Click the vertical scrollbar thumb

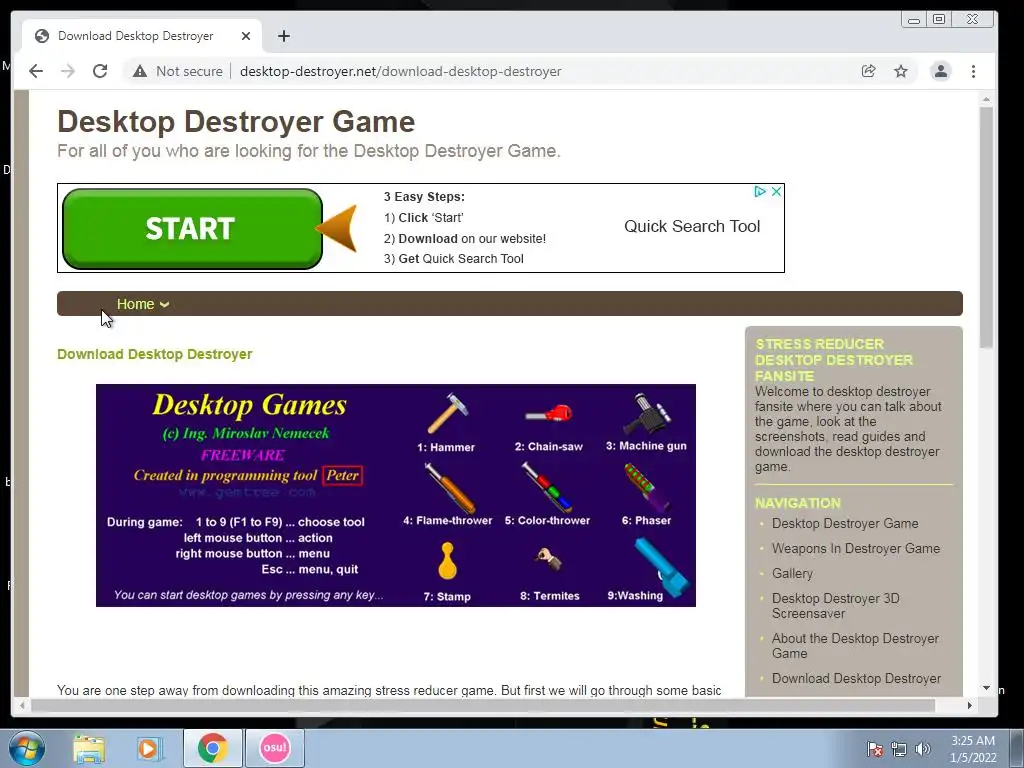(x=986, y=227)
